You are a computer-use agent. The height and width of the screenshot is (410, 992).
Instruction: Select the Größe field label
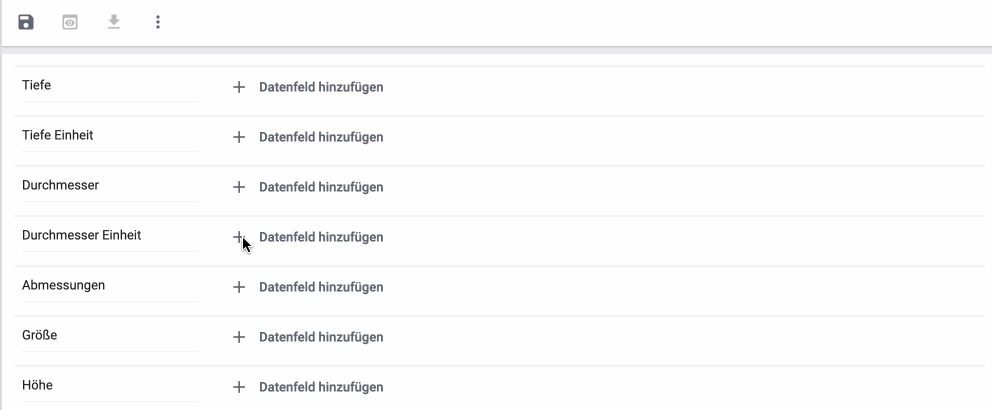tap(40, 335)
